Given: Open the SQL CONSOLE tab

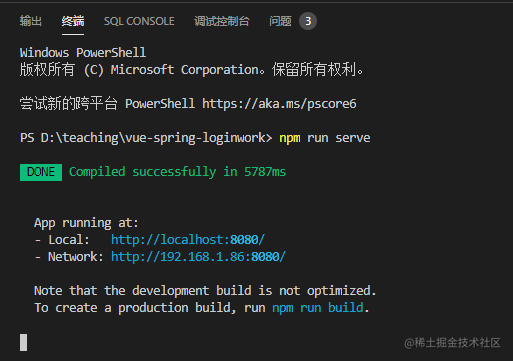Looking at the screenshot, I should (139, 21).
